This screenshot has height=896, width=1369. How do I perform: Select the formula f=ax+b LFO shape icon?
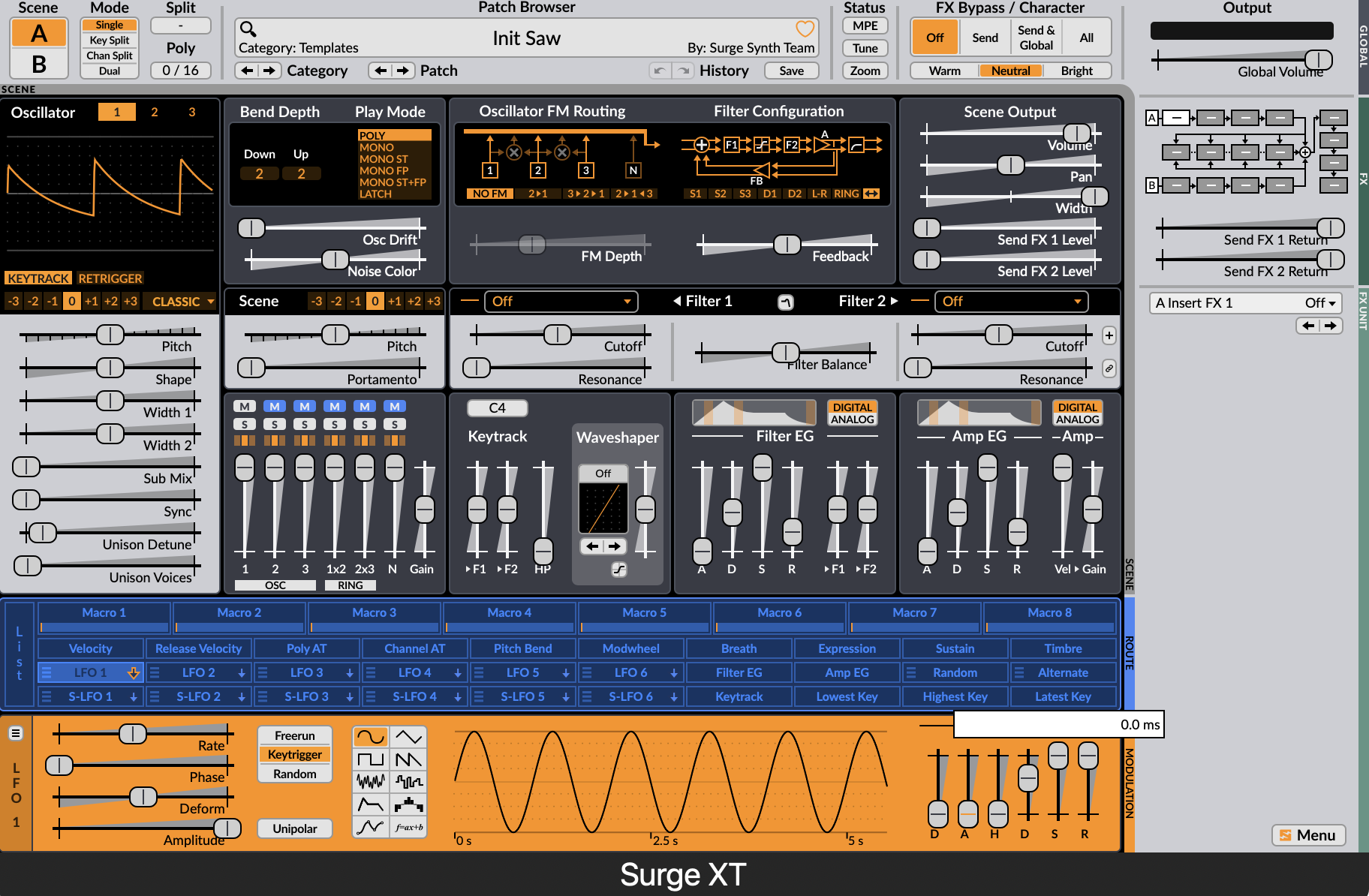[409, 826]
